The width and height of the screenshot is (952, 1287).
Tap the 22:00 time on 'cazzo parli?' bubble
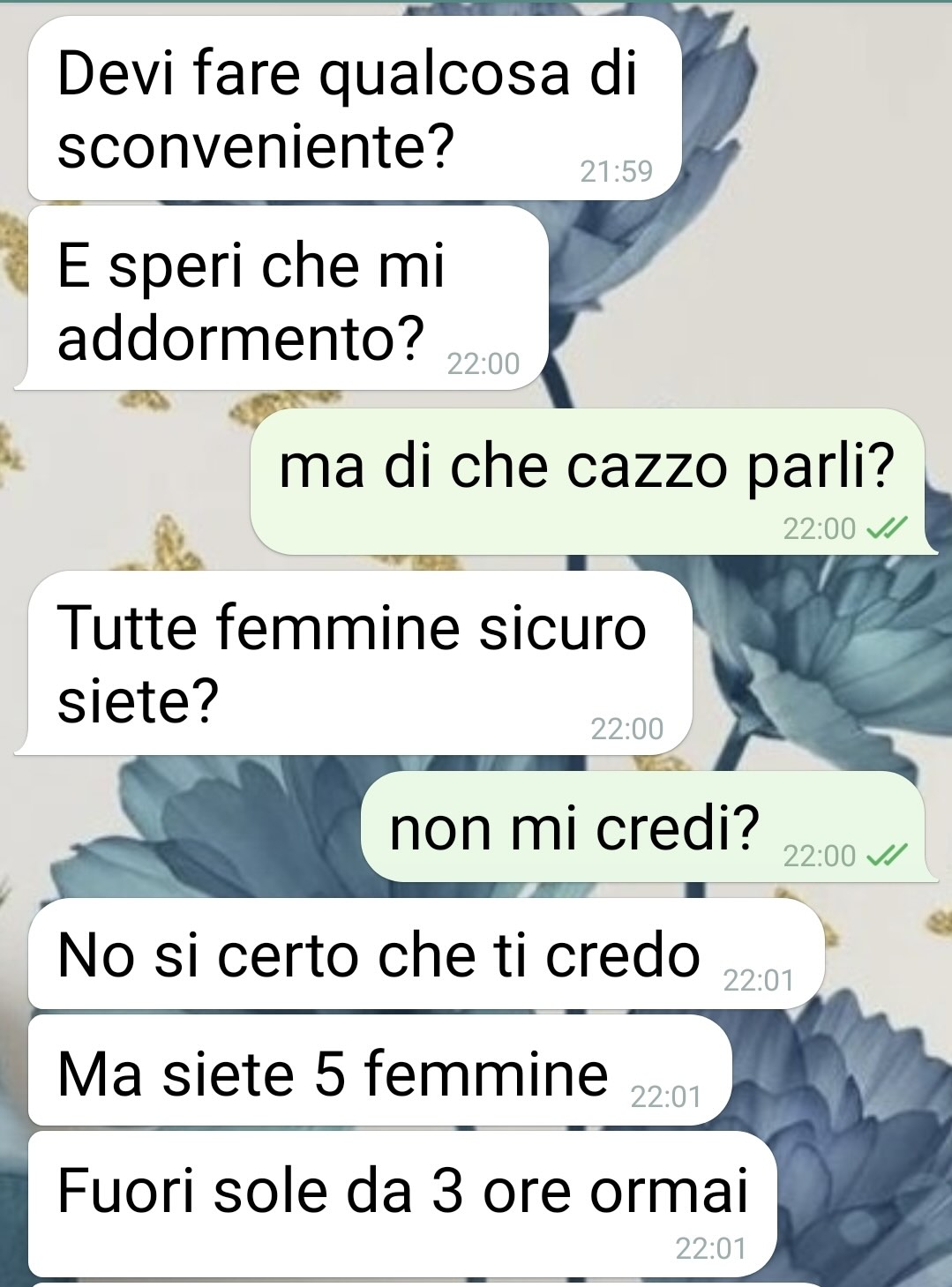[820, 528]
